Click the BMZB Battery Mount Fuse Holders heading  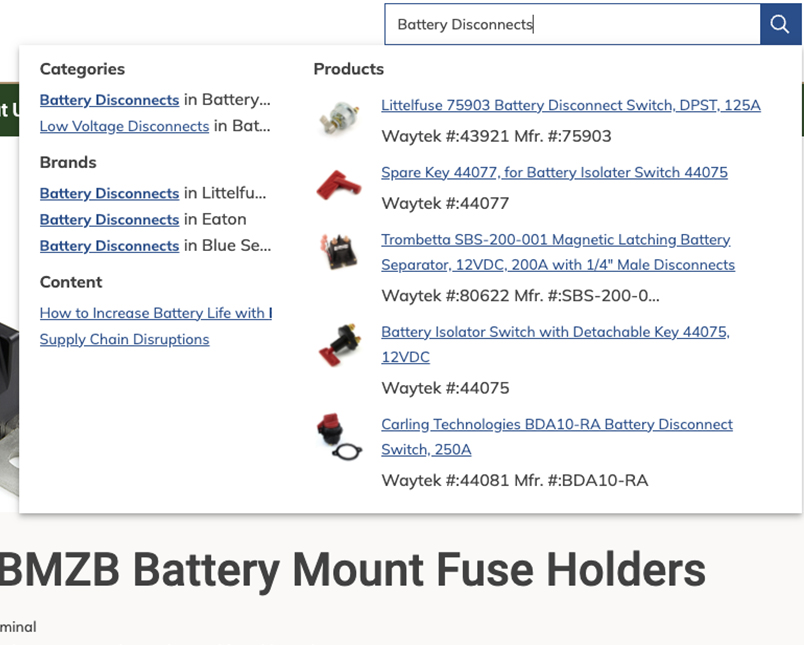(353, 570)
